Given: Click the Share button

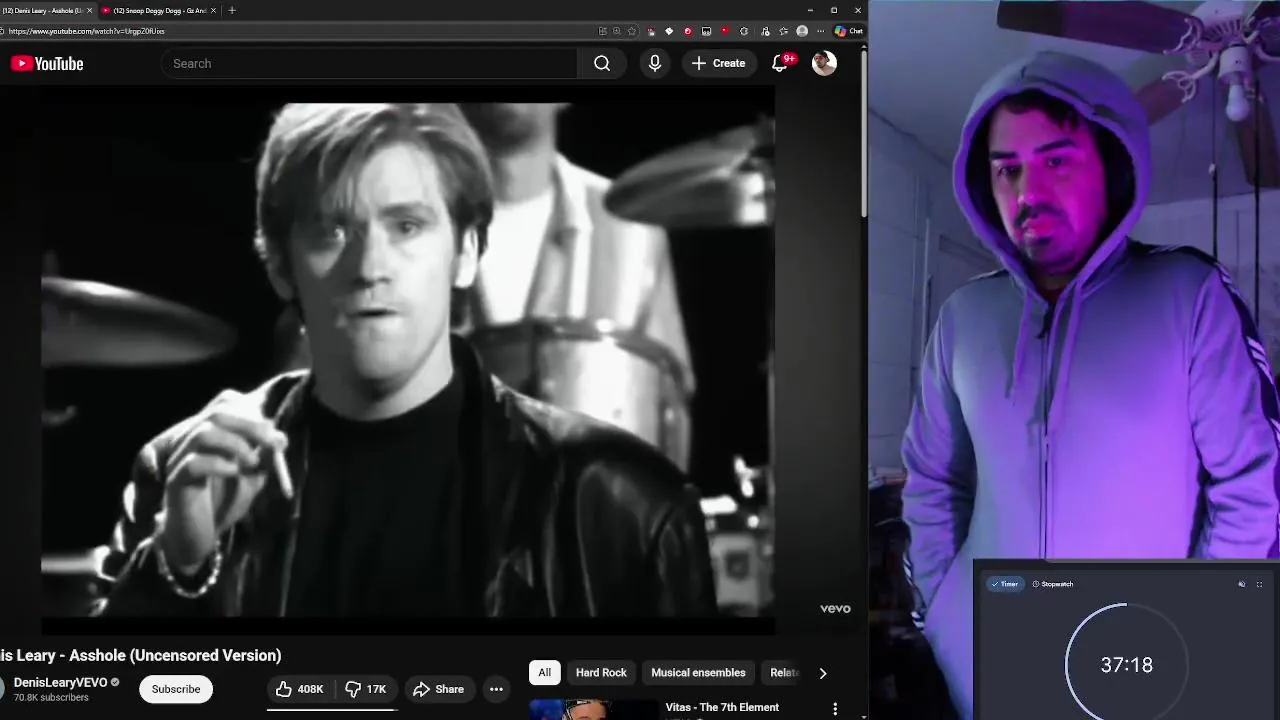Looking at the screenshot, I should pyautogui.click(x=439, y=689).
